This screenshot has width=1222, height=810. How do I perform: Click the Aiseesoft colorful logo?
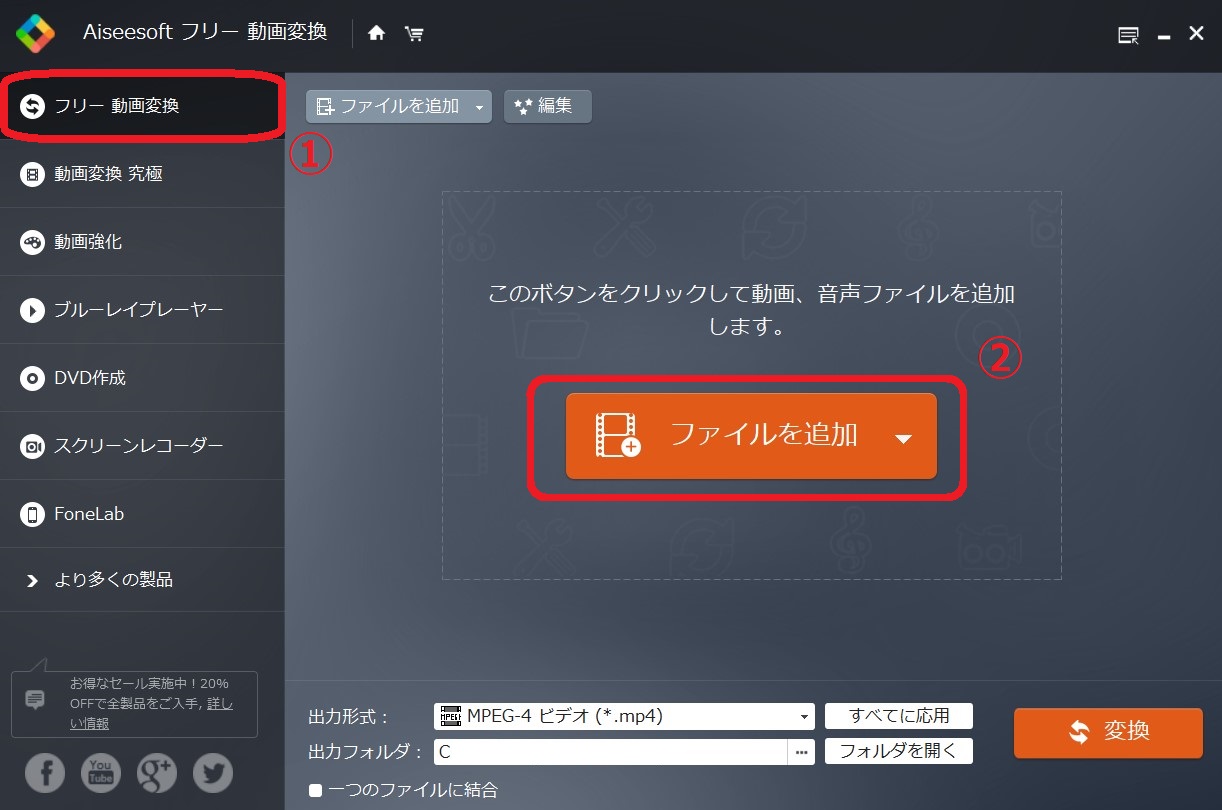click(35, 33)
